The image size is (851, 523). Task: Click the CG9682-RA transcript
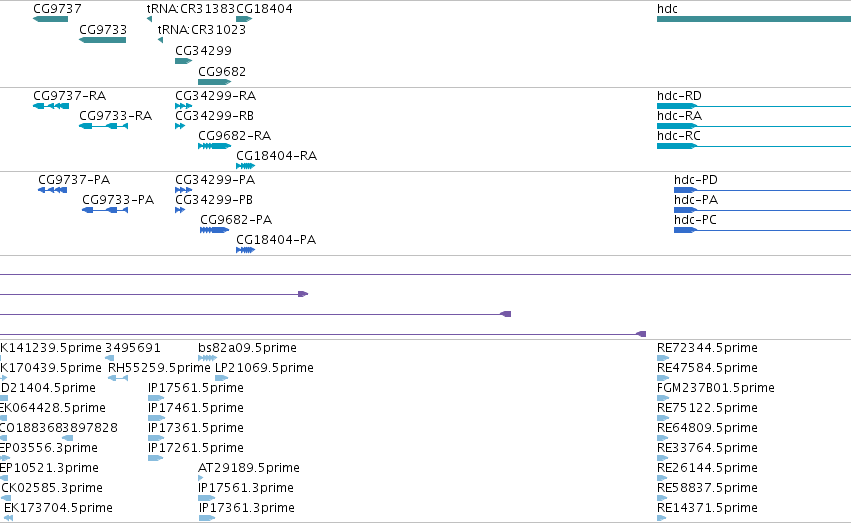pyautogui.click(x=214, y=146)
